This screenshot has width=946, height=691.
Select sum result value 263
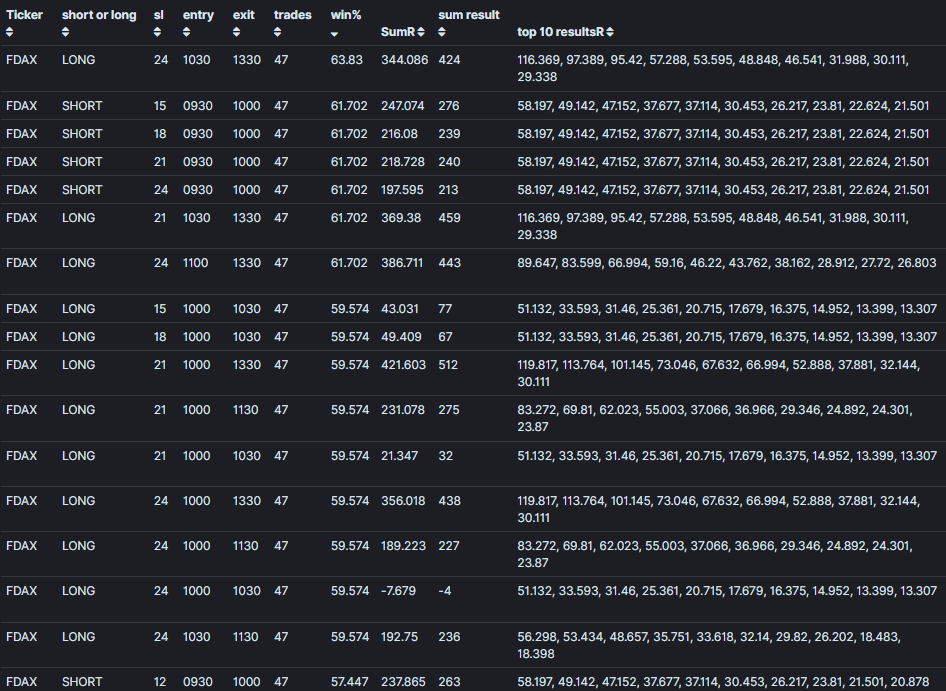coord(449,681)
